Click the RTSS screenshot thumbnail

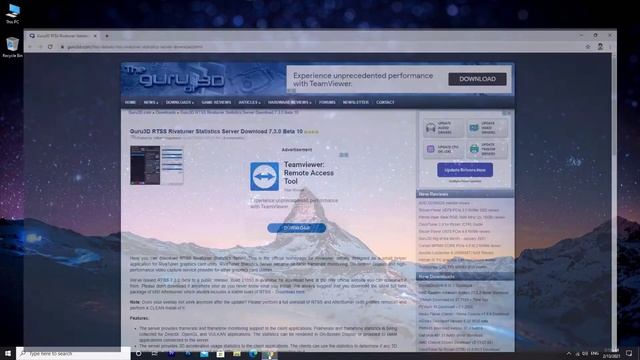pos(157,165)
